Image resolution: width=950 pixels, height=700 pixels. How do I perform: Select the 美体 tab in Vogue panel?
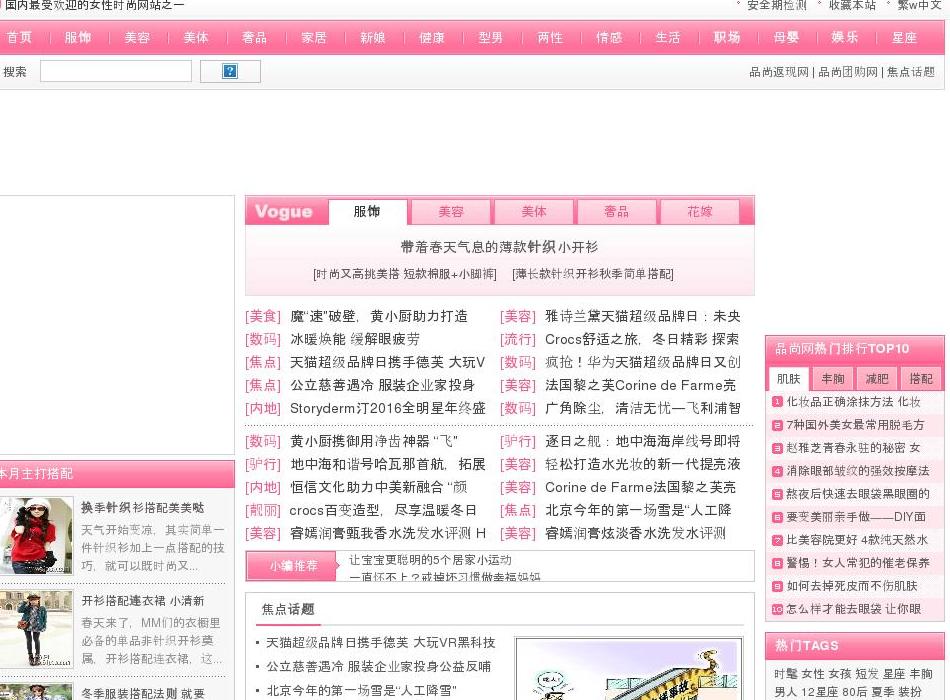[x=534, y=212]
